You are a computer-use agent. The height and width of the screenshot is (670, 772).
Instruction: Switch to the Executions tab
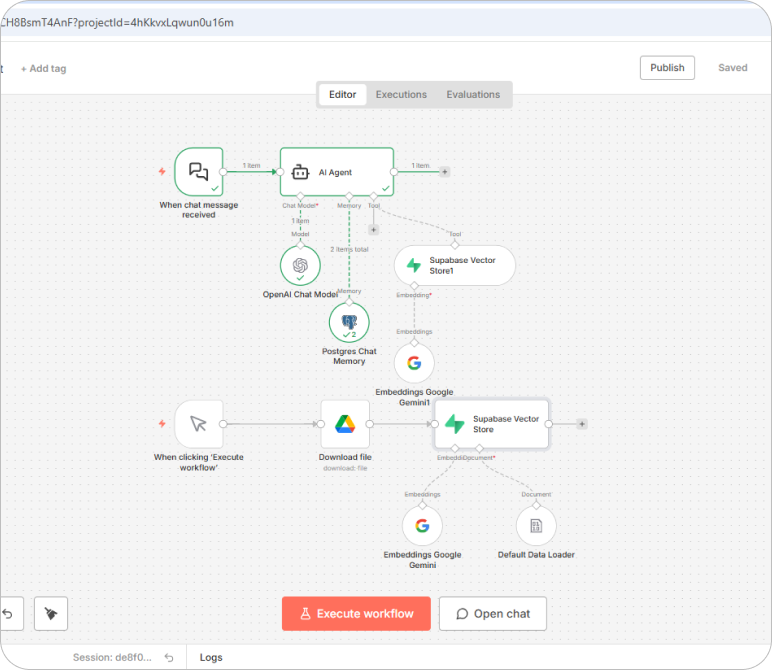point(401,95)
